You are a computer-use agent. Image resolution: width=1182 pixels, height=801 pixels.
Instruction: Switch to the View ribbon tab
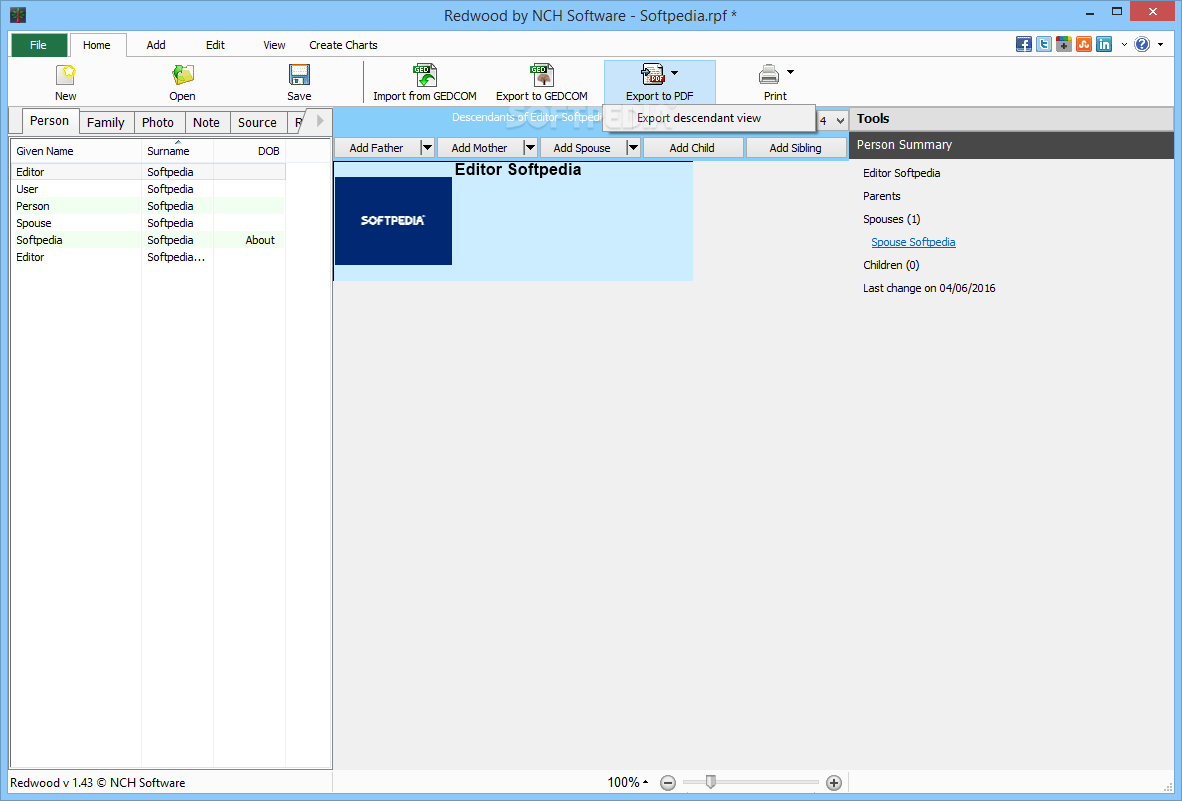coord(274,45)
